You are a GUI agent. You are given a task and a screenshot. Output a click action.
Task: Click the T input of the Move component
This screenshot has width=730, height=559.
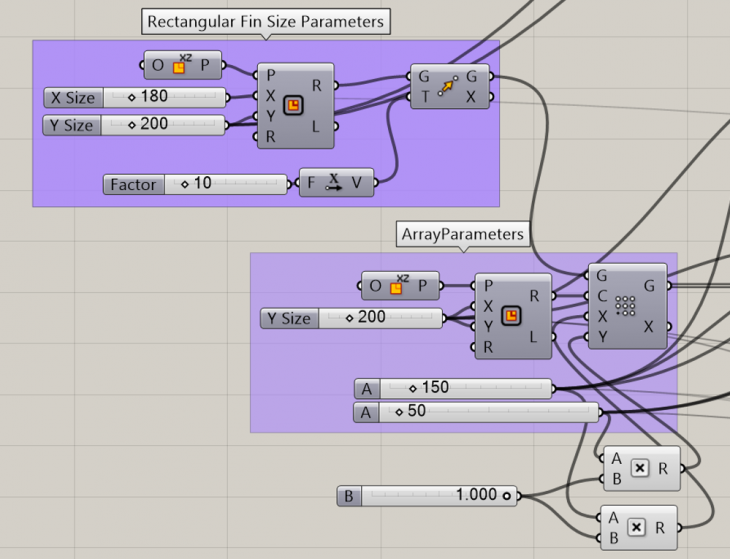point(423,96)
